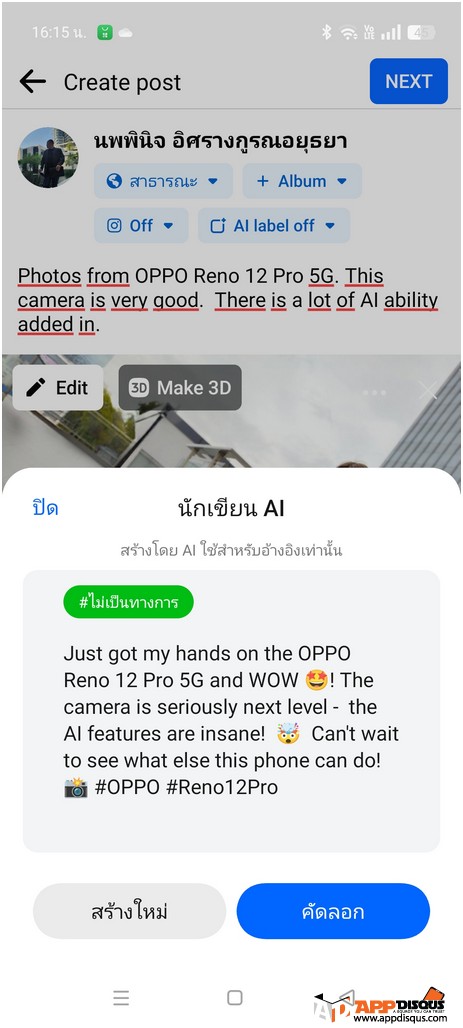The width and height of the screenshot is (463, 1028).
Task: Expand the สาธารณะ audience dropdown arrow
Action: coord(212,182)
